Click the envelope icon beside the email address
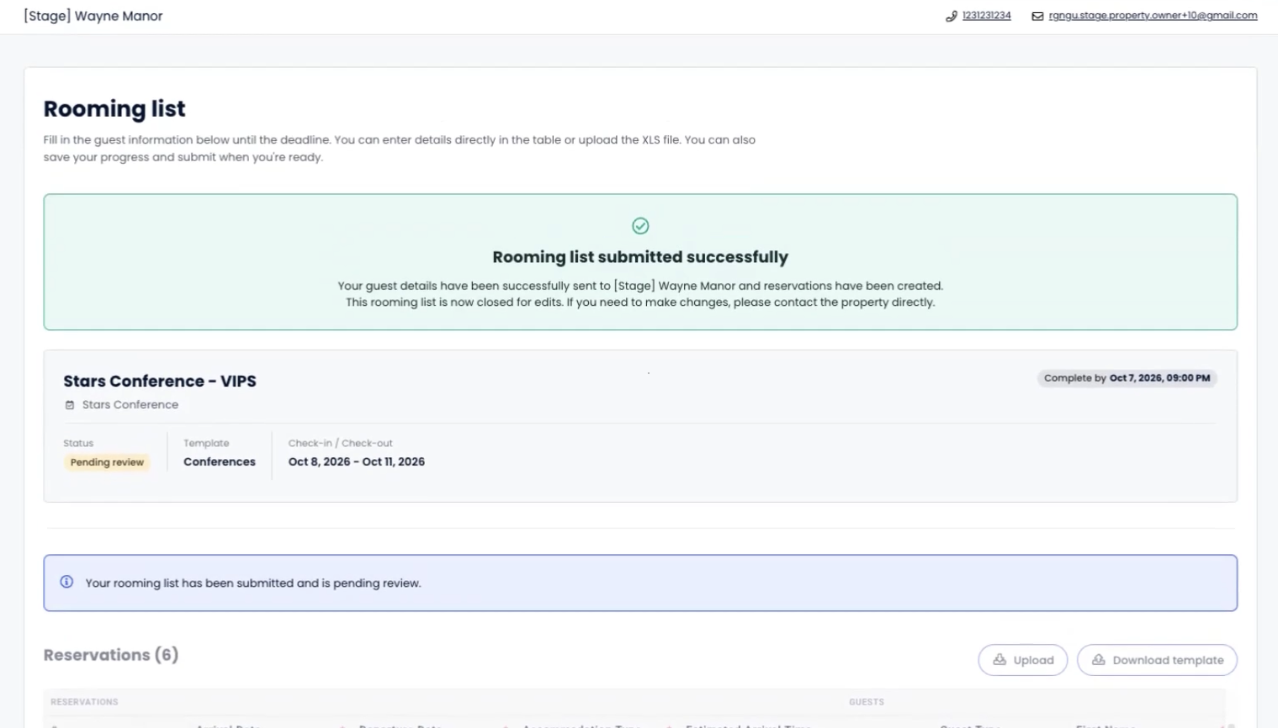1278x728 pixels. 1037,16
